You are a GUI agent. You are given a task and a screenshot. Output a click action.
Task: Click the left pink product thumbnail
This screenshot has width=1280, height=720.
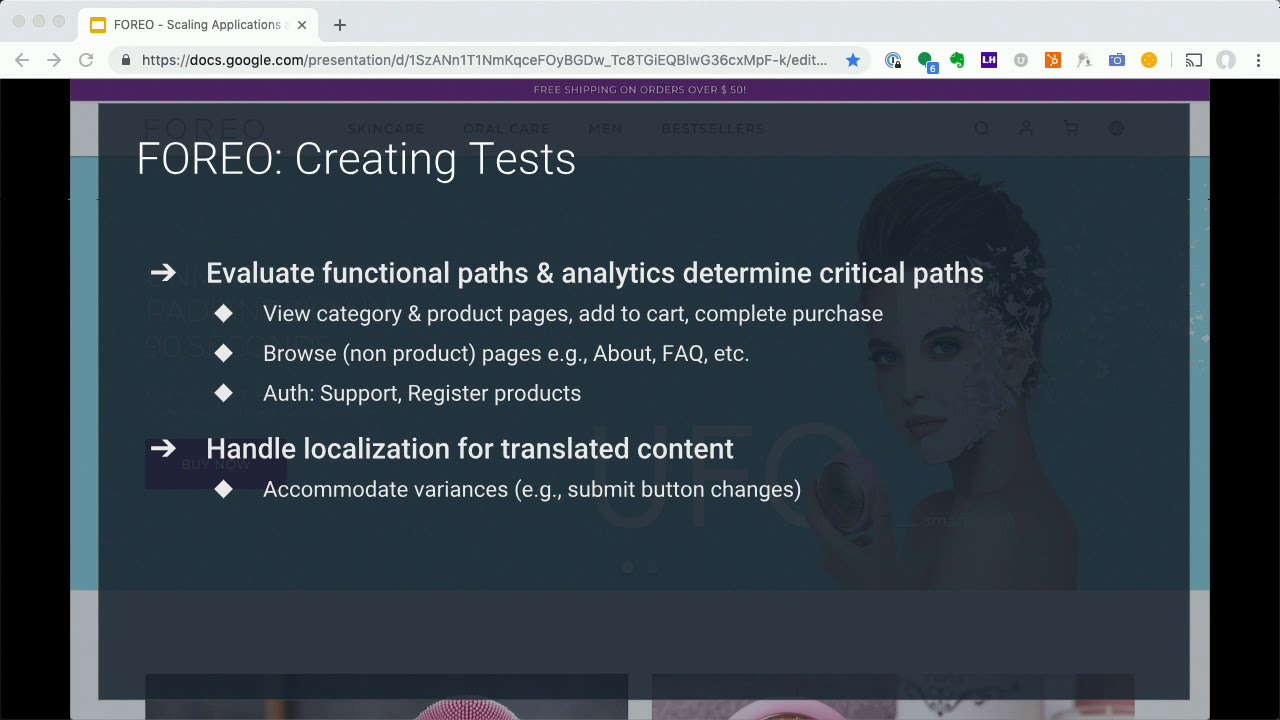click(386, 697)
